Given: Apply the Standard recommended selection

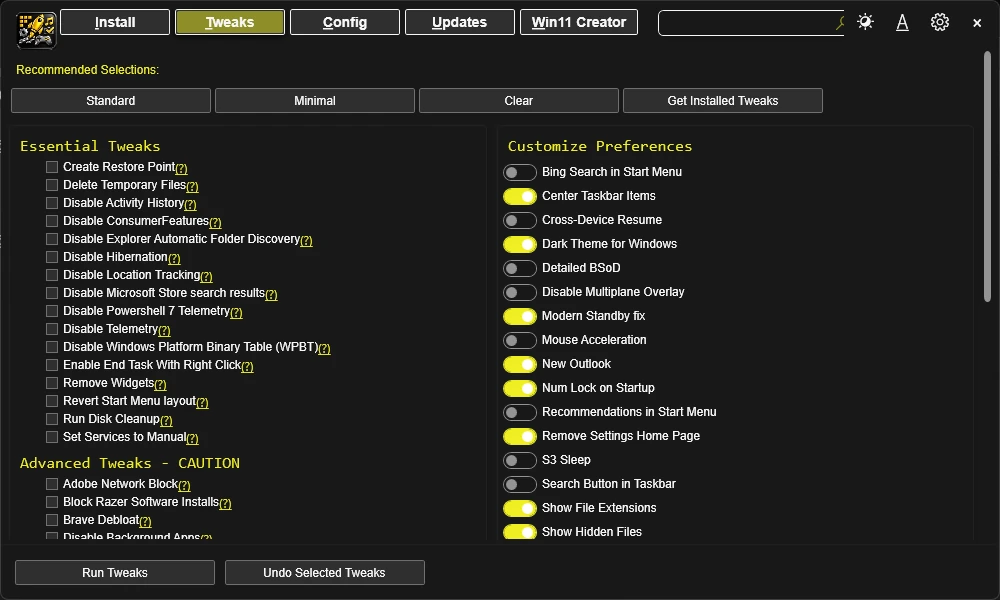Looking at the screenshot, I should click(111, 101).
